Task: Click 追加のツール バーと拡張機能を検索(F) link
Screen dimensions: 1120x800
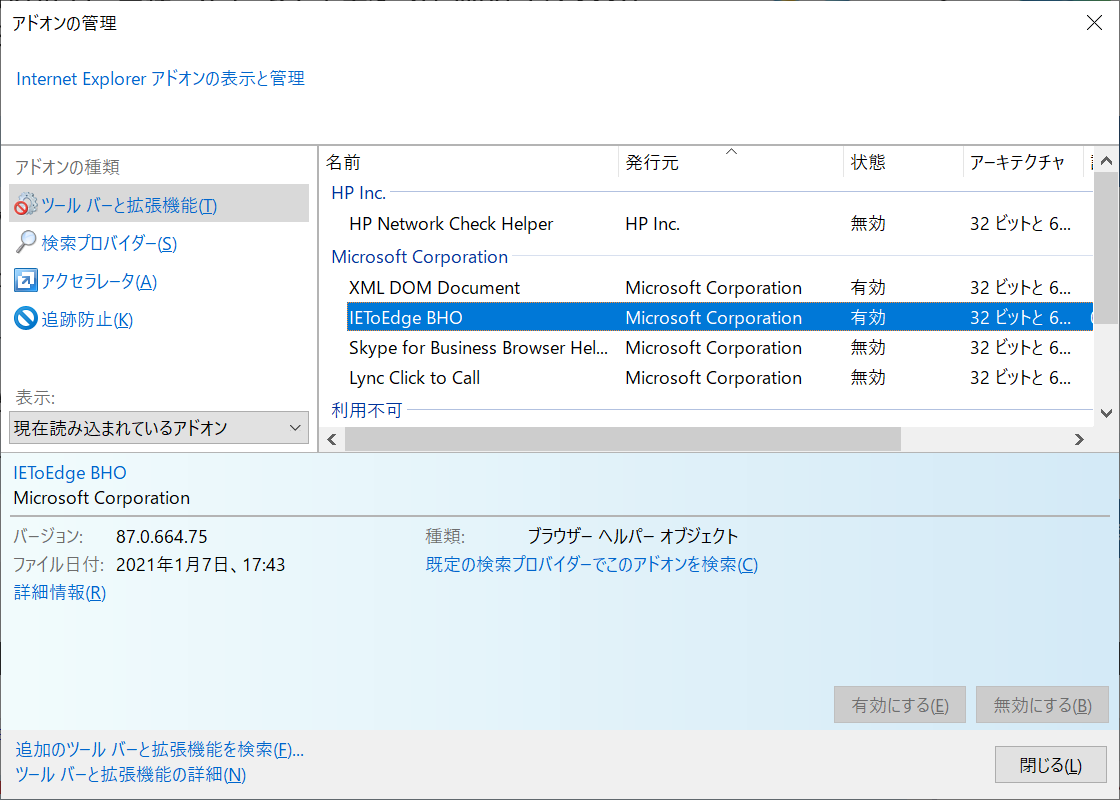Action: tap(160, 749)
